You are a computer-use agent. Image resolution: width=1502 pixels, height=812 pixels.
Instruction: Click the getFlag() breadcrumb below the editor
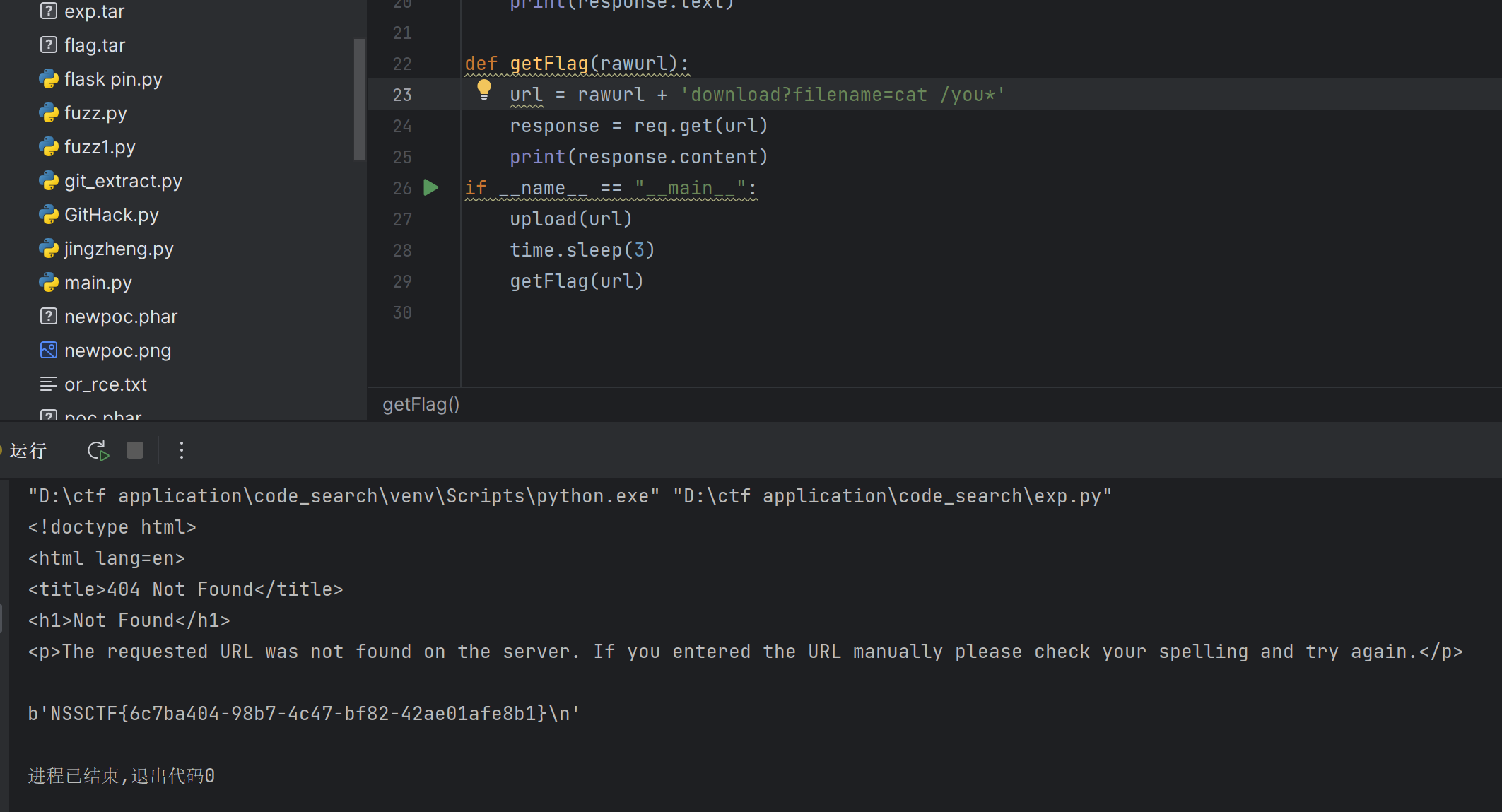point(421,404)
